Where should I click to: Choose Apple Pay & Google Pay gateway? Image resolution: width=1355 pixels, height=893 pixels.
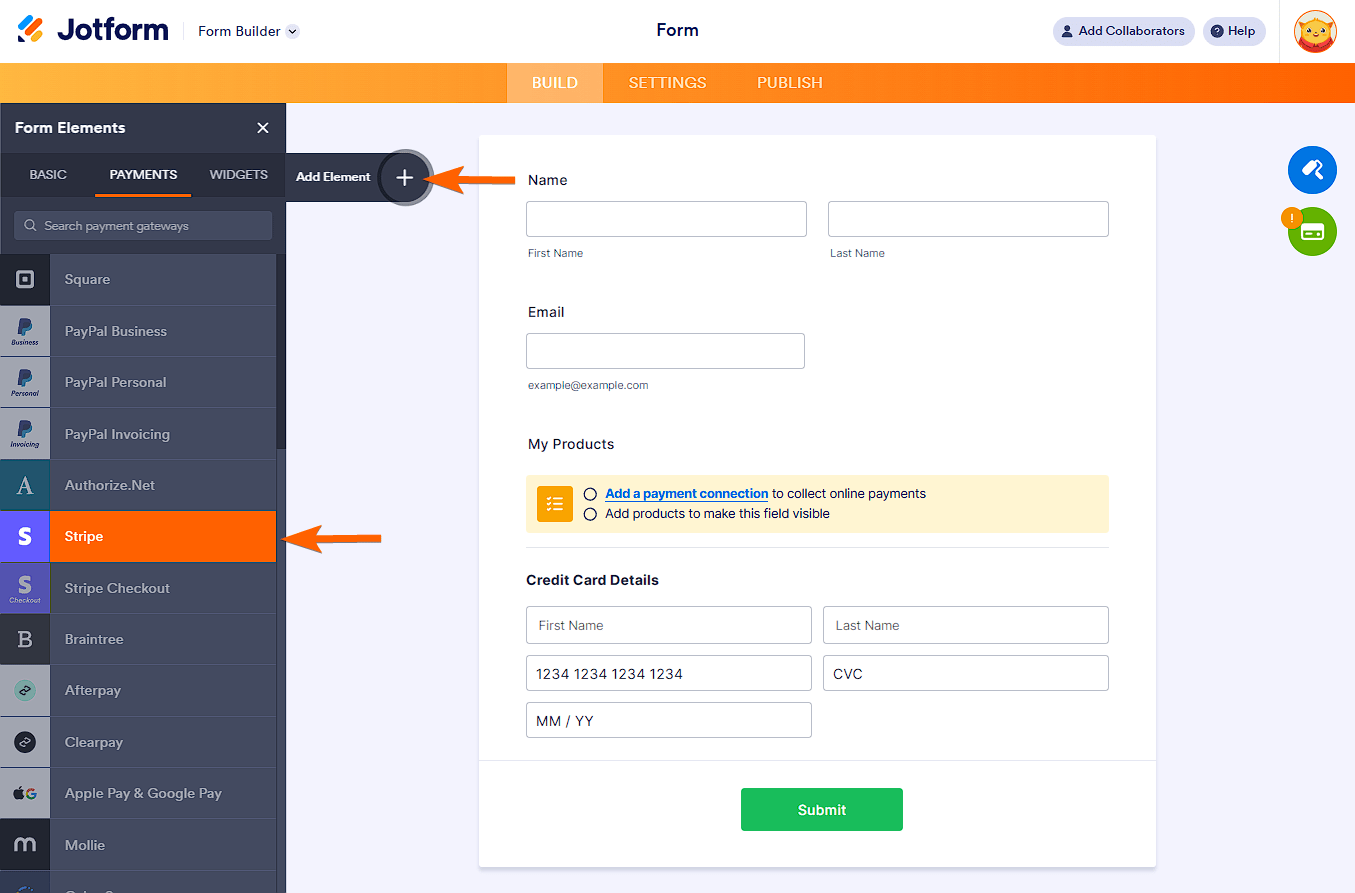click(x=138, y=794)
